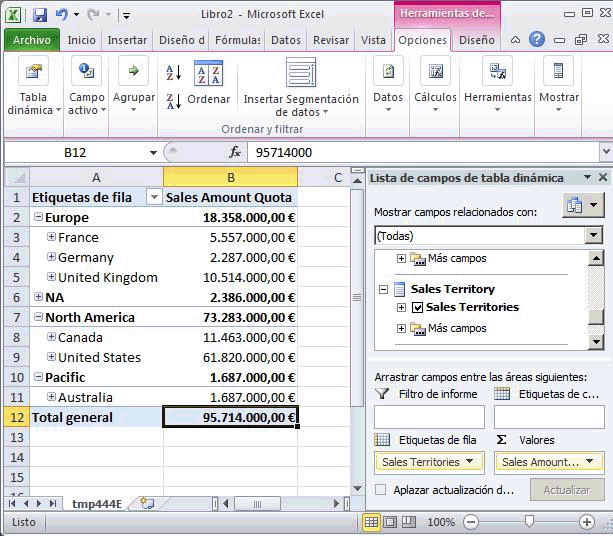Expand the NA row group

(x=38, y=296)
